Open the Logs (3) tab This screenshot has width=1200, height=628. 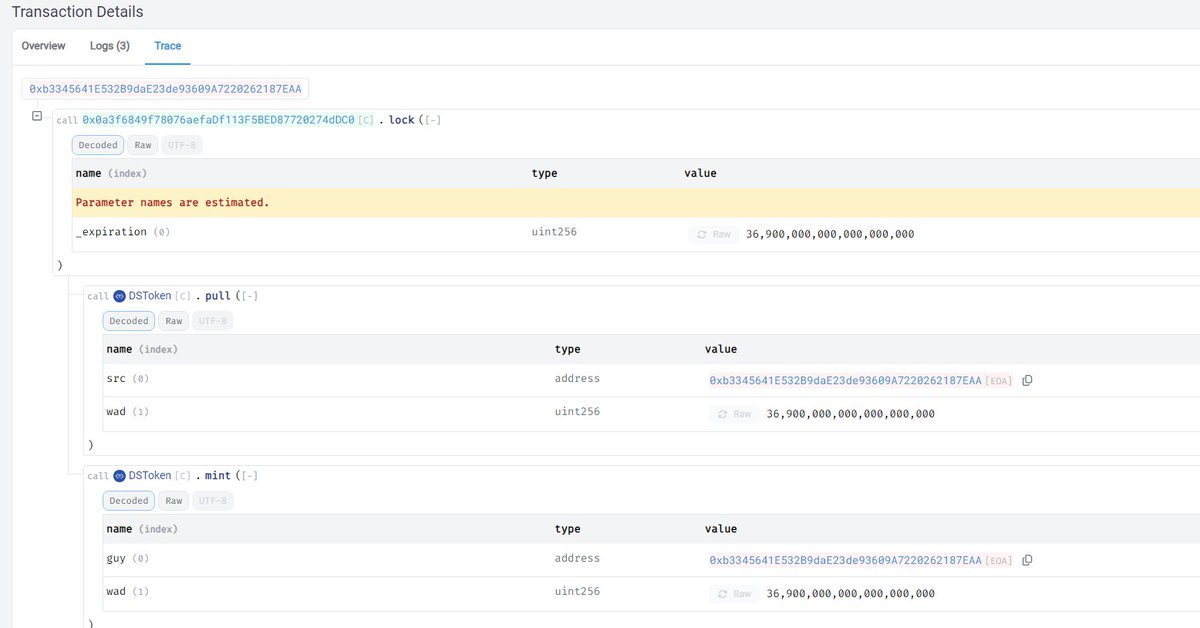pos(110,46)
